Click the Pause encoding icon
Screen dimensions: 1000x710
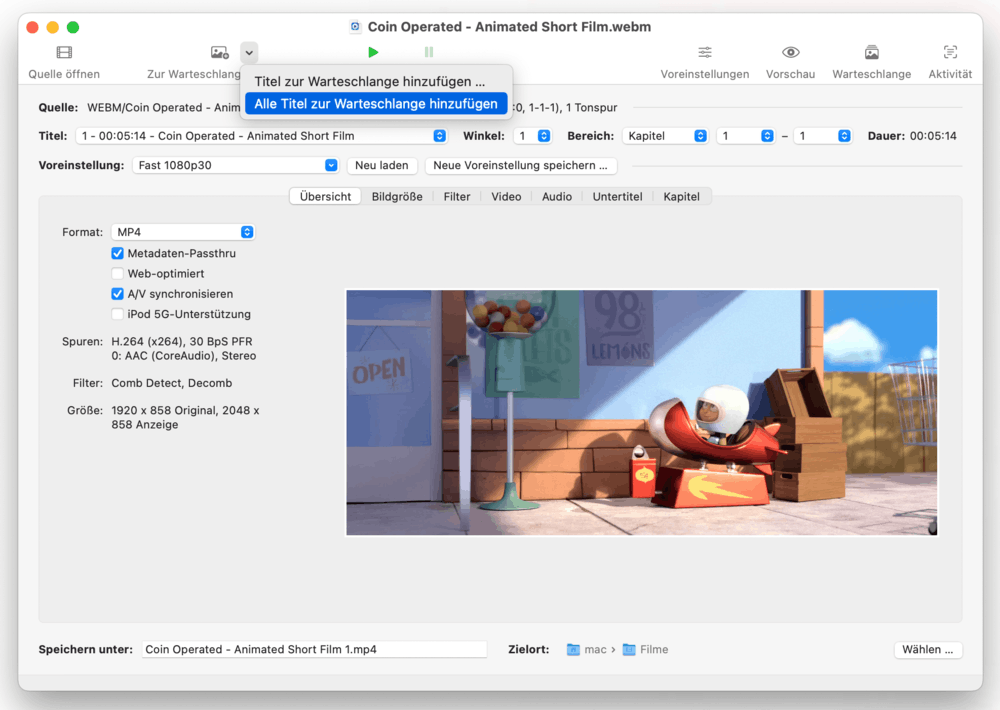(x=429, y=53)
